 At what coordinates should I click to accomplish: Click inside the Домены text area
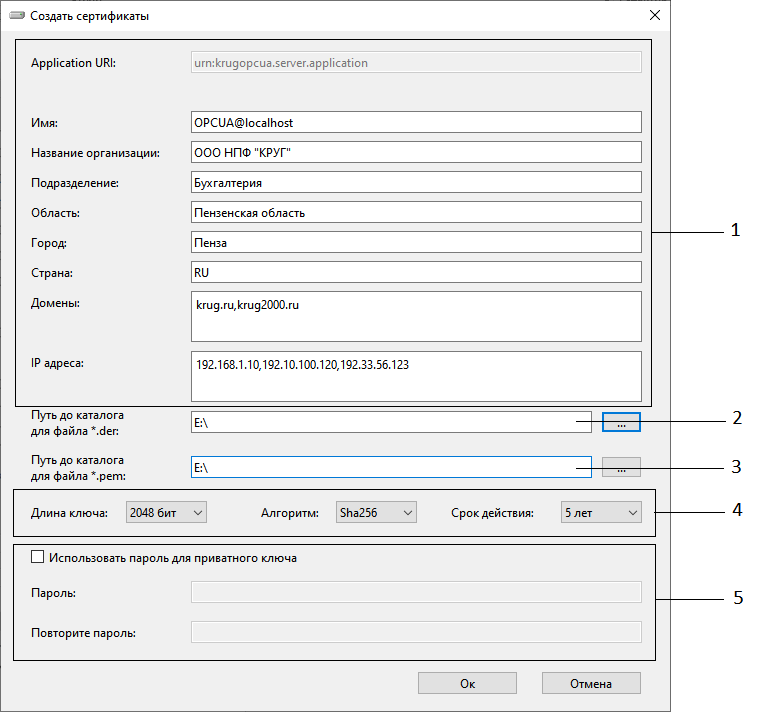click(x=414, y=317)
